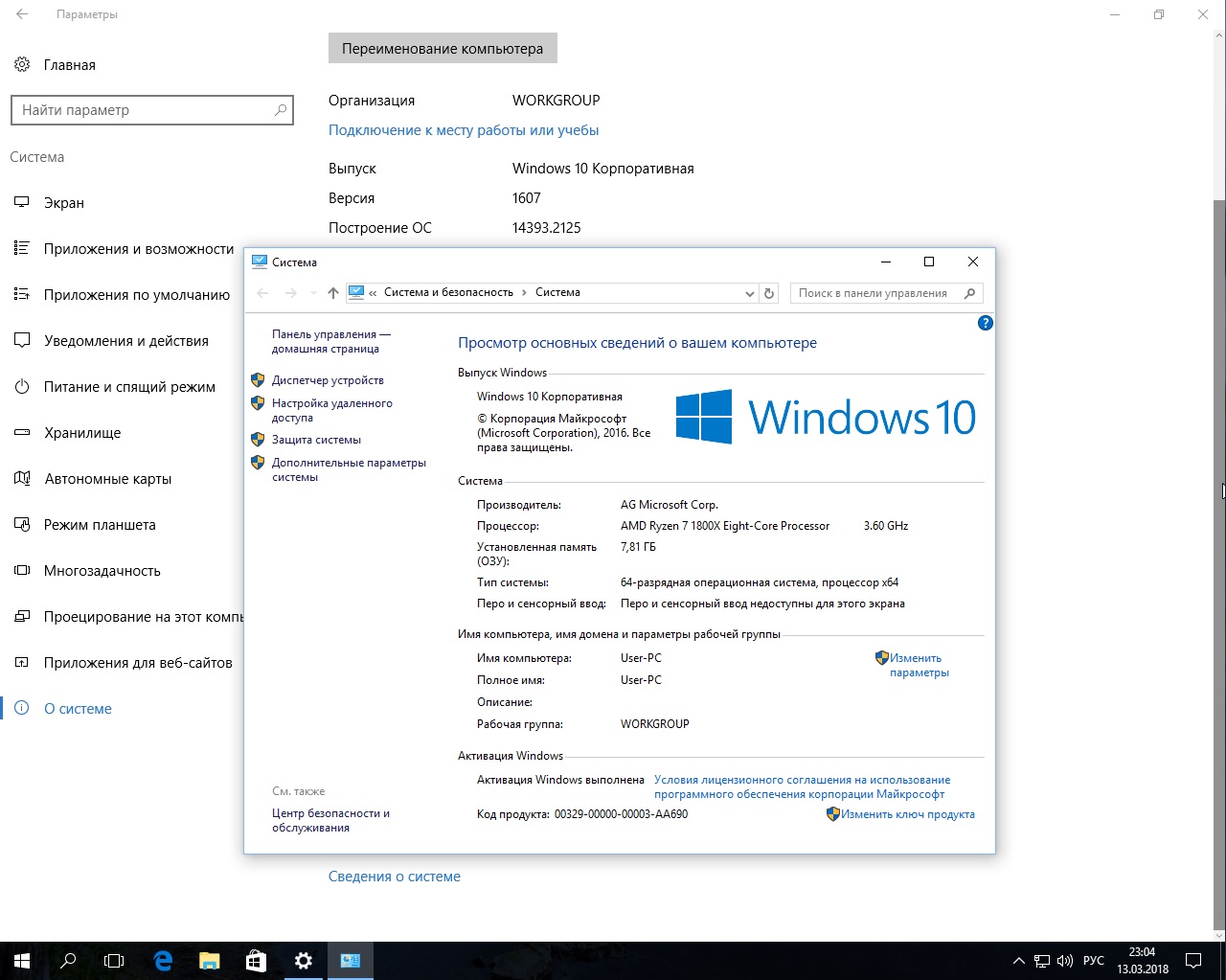This screenshot has width=1226, height=980.
Task: Open taskbar search
Action: point(68,960)
